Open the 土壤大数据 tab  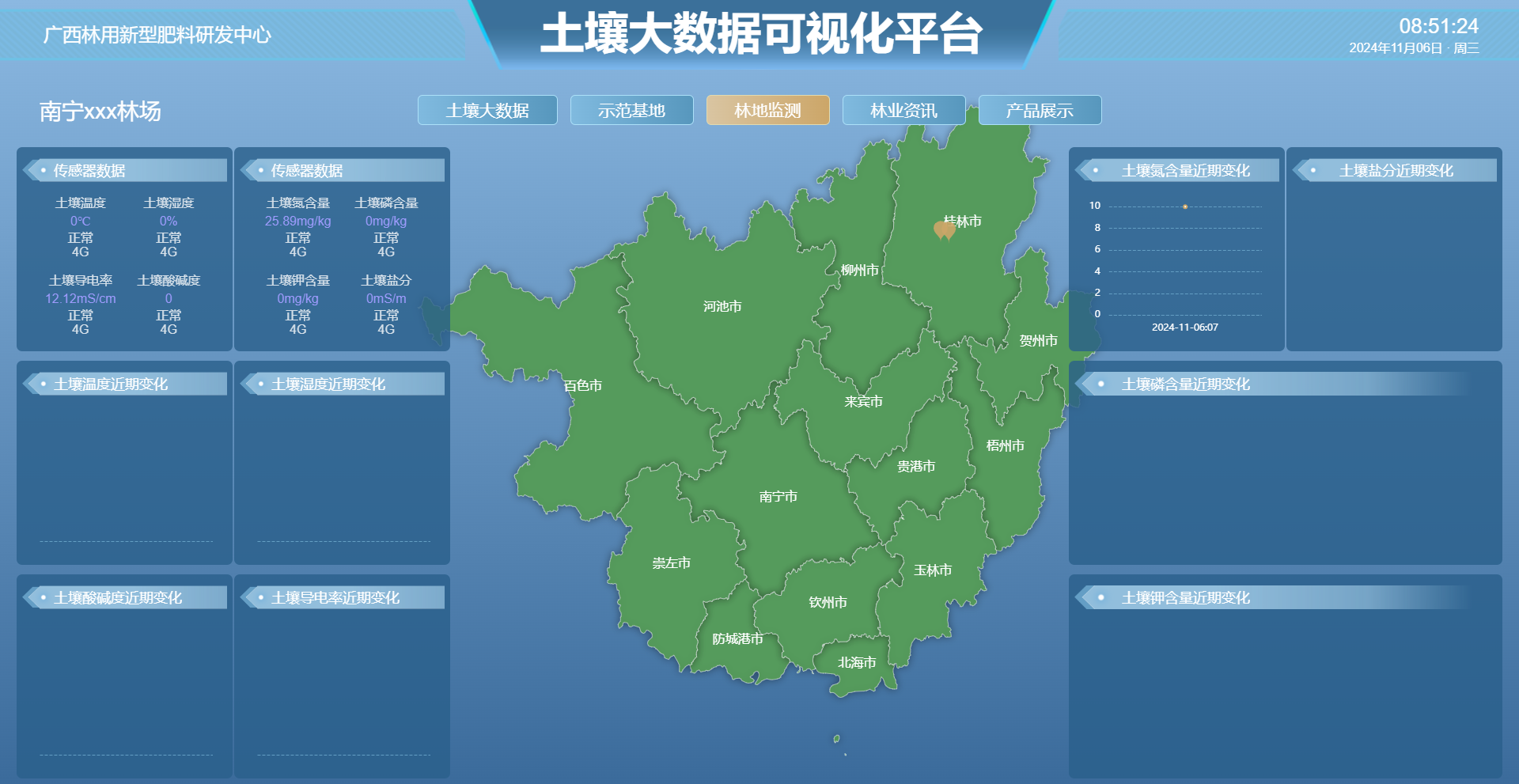487,111
